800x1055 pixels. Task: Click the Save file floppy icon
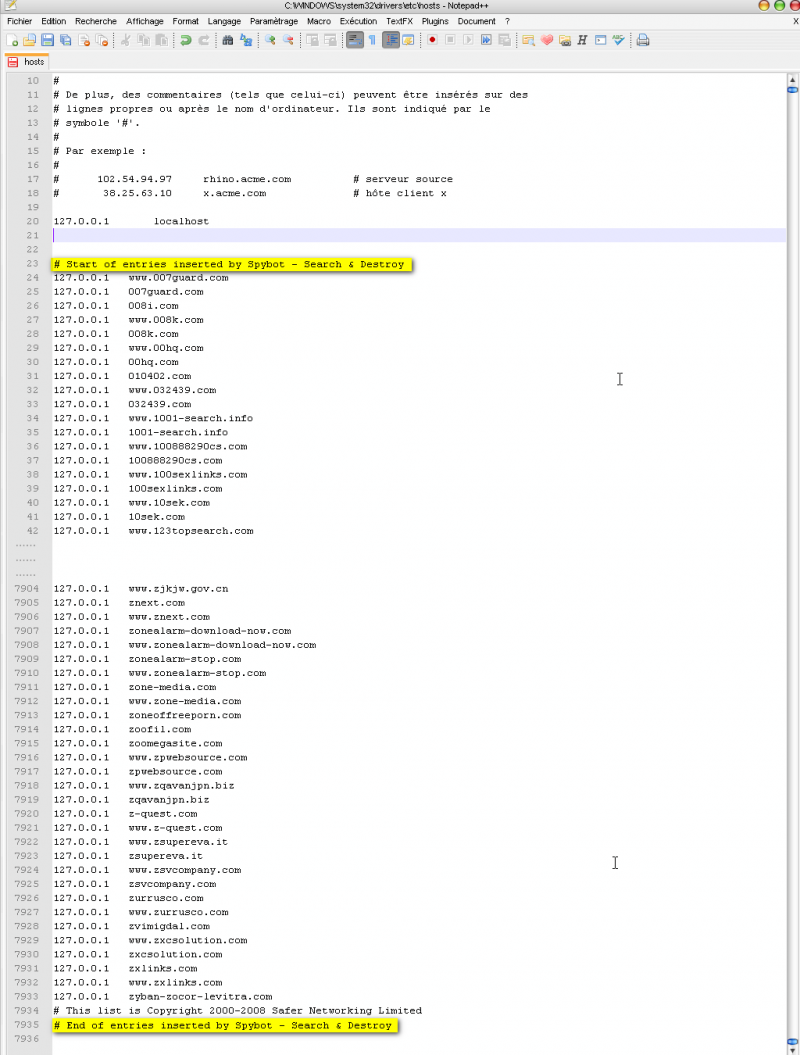pos(47,40)
